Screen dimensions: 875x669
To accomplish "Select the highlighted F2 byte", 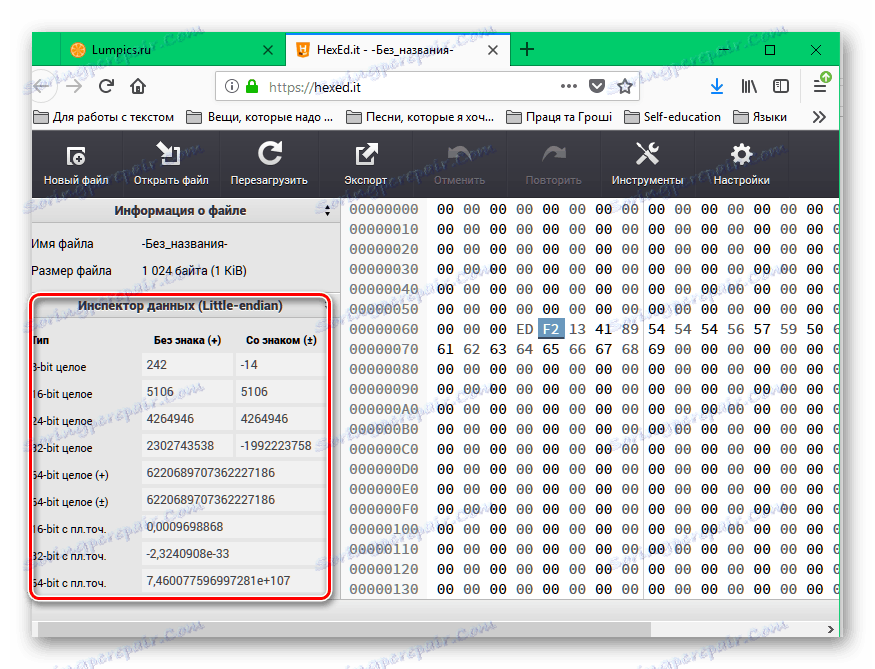I will [x=551, y=329].
